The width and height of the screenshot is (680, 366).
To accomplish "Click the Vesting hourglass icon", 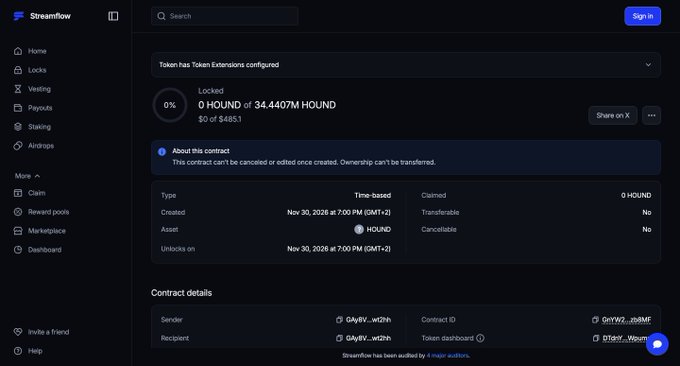I will pyautogui.click(x=18, y=89).
